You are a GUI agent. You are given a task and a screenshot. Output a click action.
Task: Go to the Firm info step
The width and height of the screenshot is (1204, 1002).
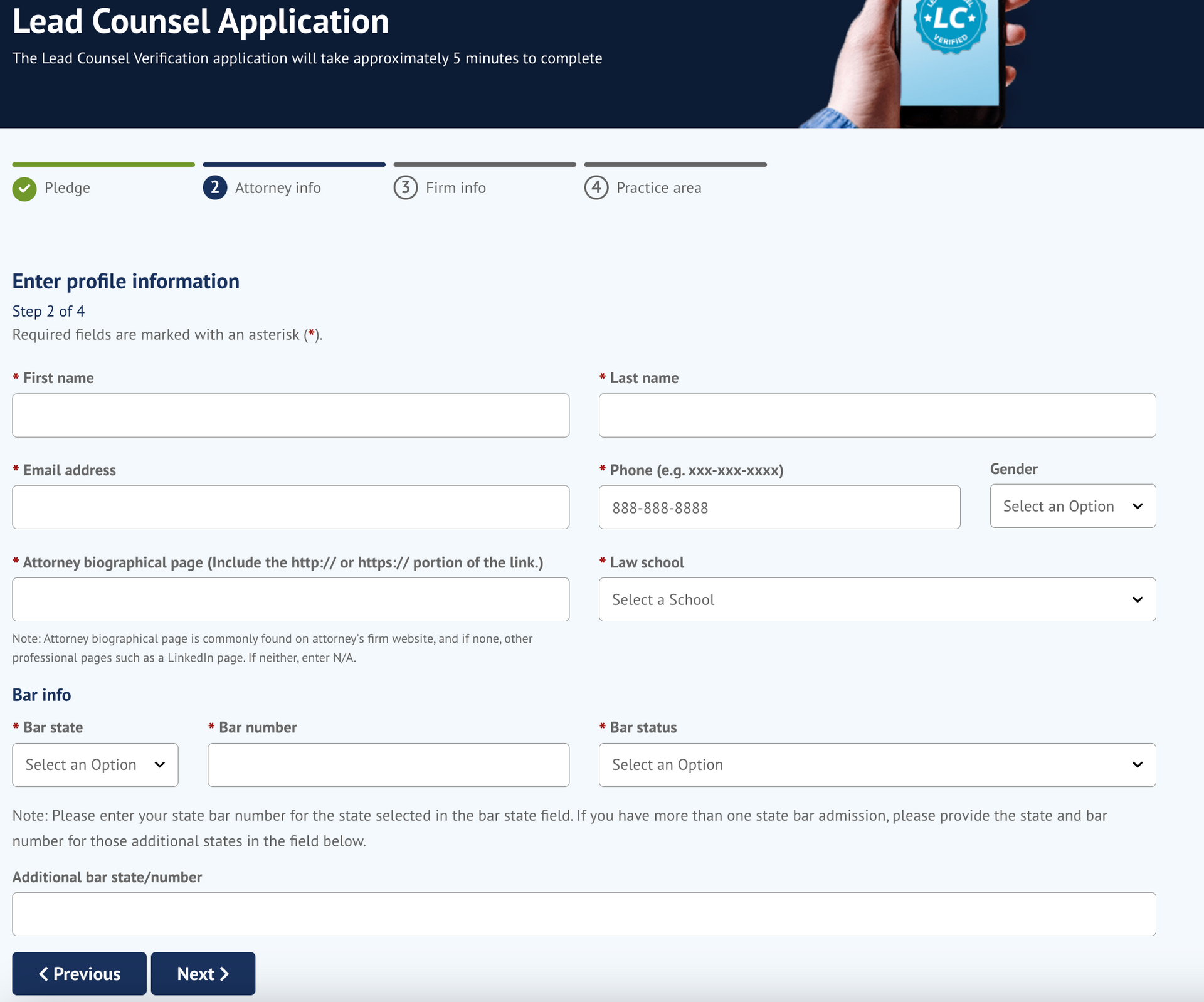(485, 182)
